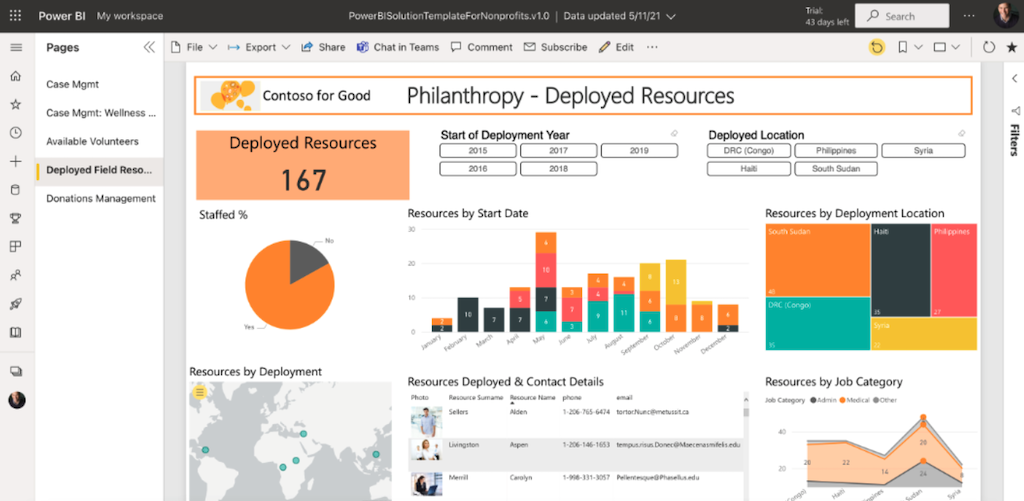1024x501 pixels.
Task: Toggle the 2016 year slicer
Action: [x=478, y=169]
